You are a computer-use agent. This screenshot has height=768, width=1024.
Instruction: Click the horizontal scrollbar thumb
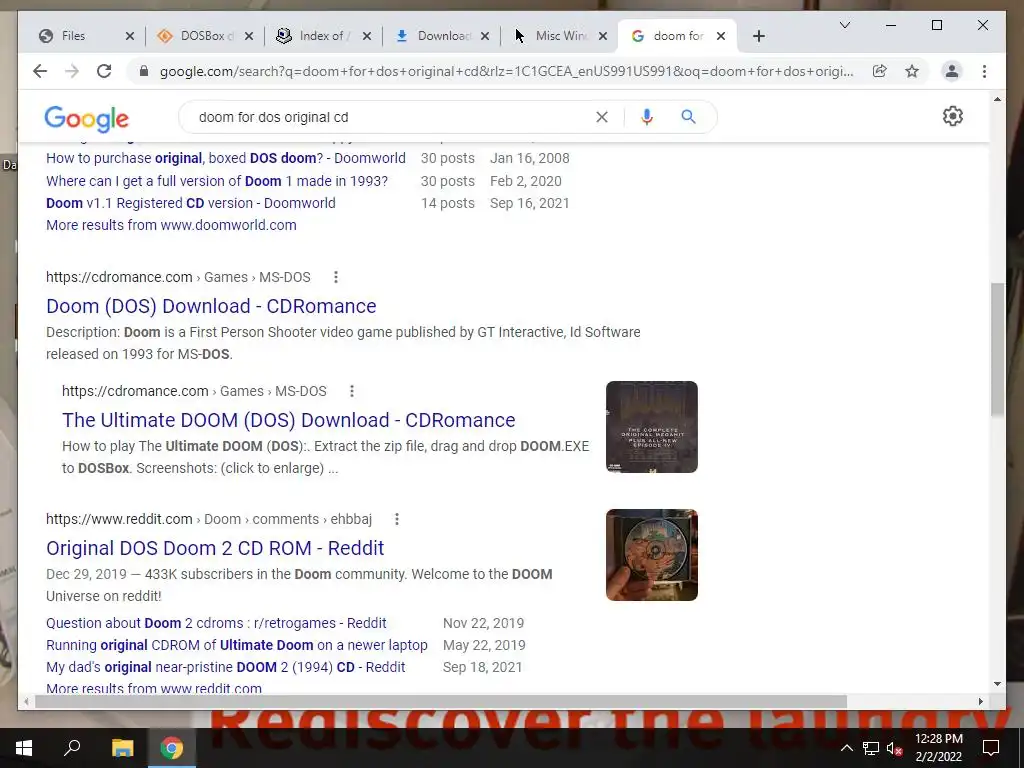(x=441, y=701)
